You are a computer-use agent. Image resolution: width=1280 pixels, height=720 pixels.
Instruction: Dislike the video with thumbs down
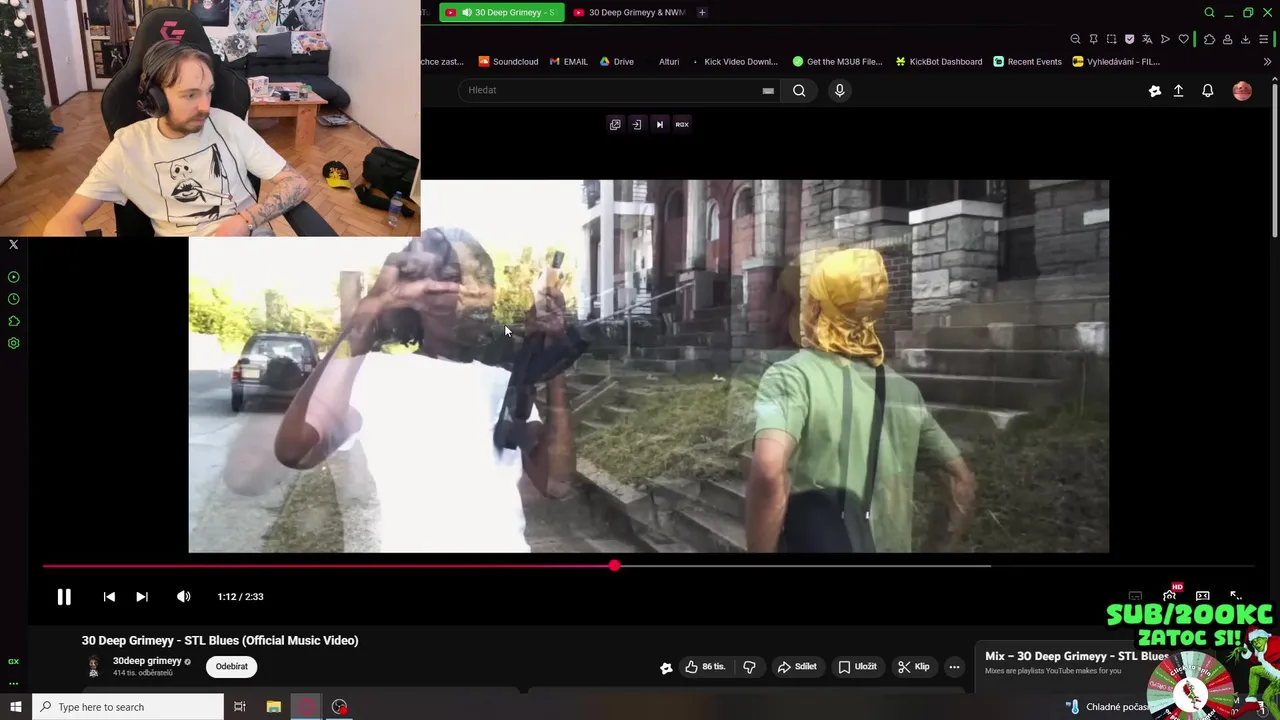coord(749,667)
